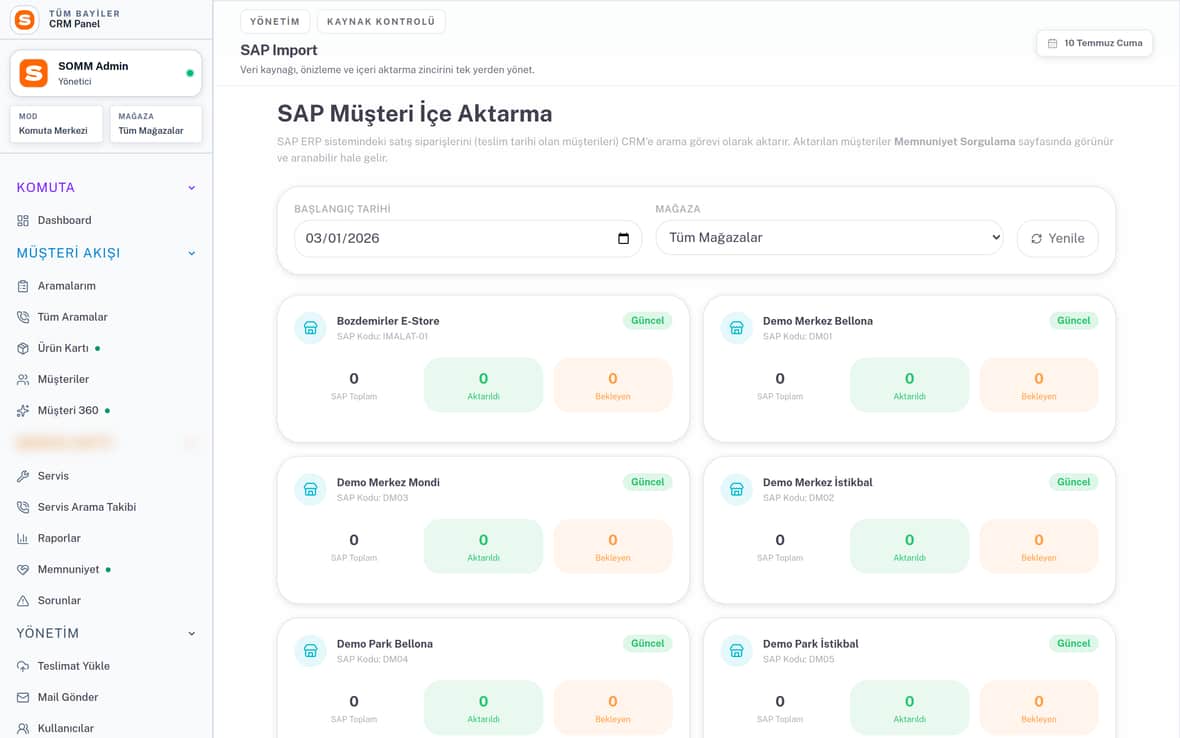Click the Sorunlar warning triangle icon

[x=23, y=600]
